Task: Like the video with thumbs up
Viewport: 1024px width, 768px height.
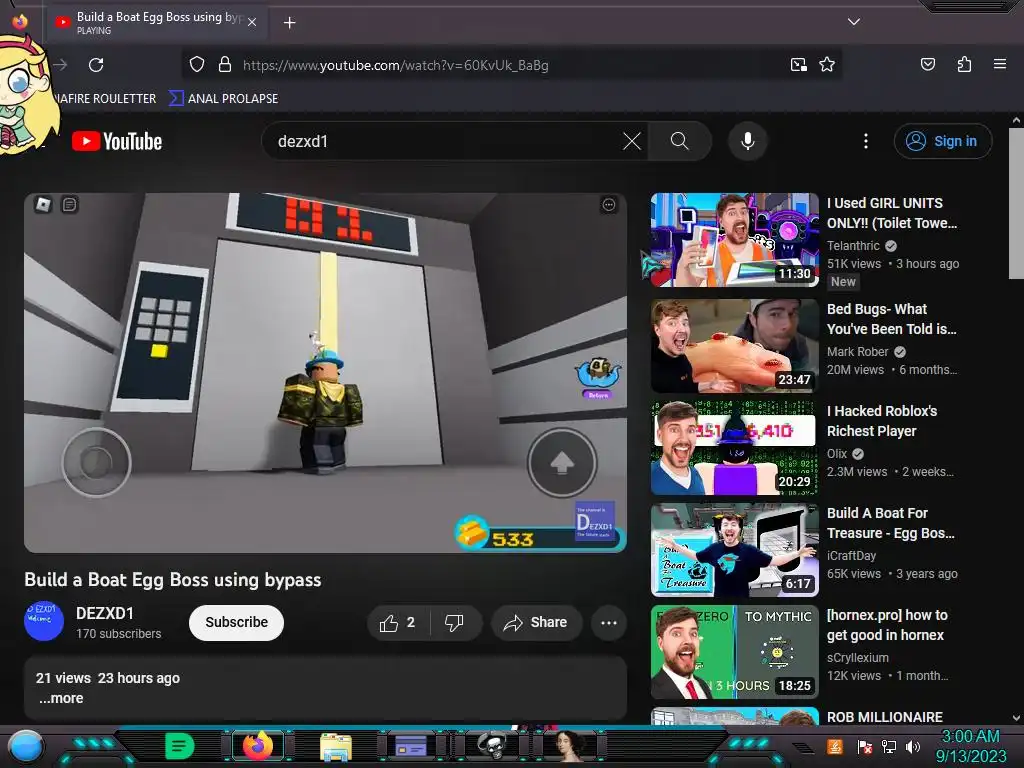Action: coord(398,623)
